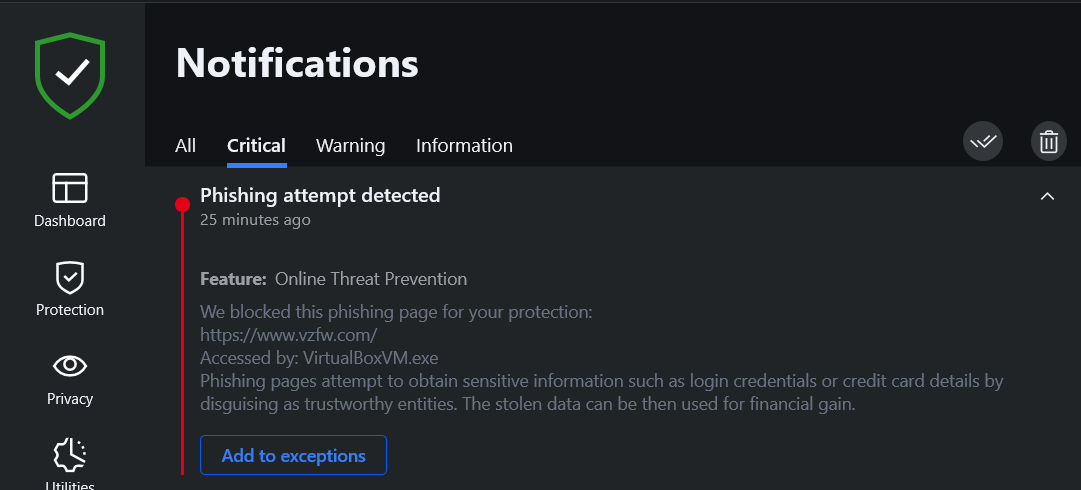This screenshot has width=1081, height=490.
Task: Click the Phishing attempt detected title
Action: (320, 196)
